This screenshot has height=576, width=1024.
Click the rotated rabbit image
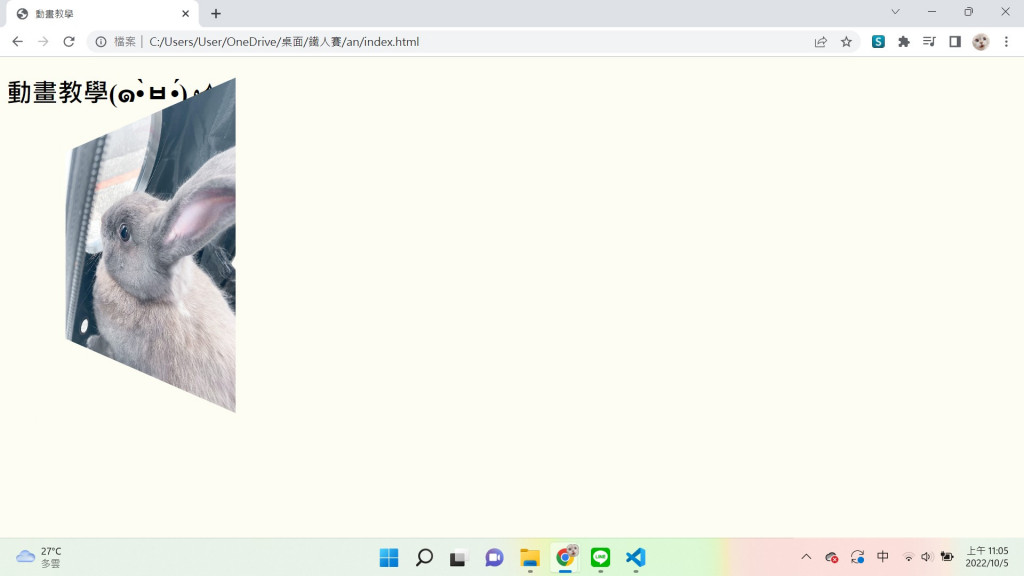click(x=151, y=245)
